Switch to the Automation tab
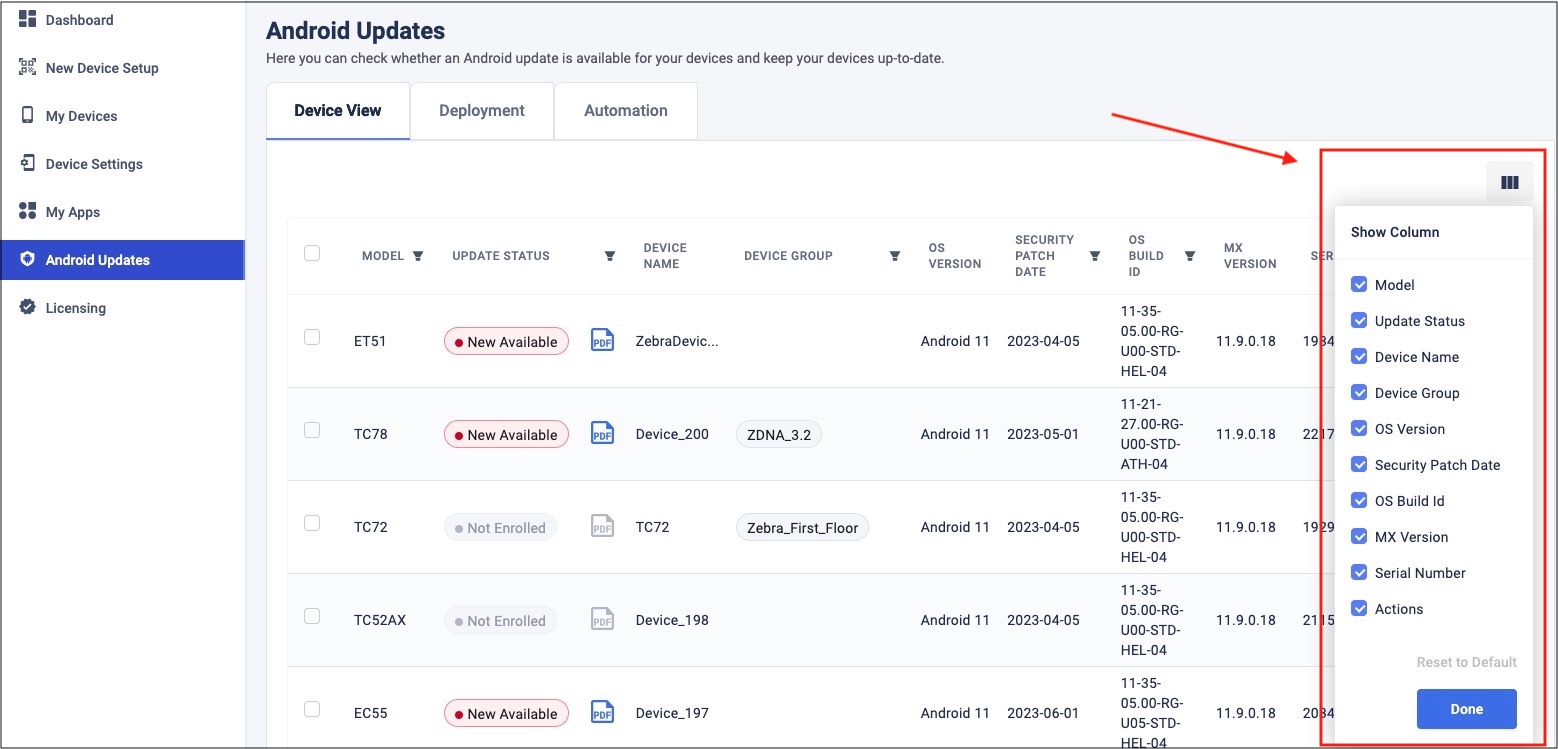The height and width of the screenshot is (749, 1558). (626, 111)
